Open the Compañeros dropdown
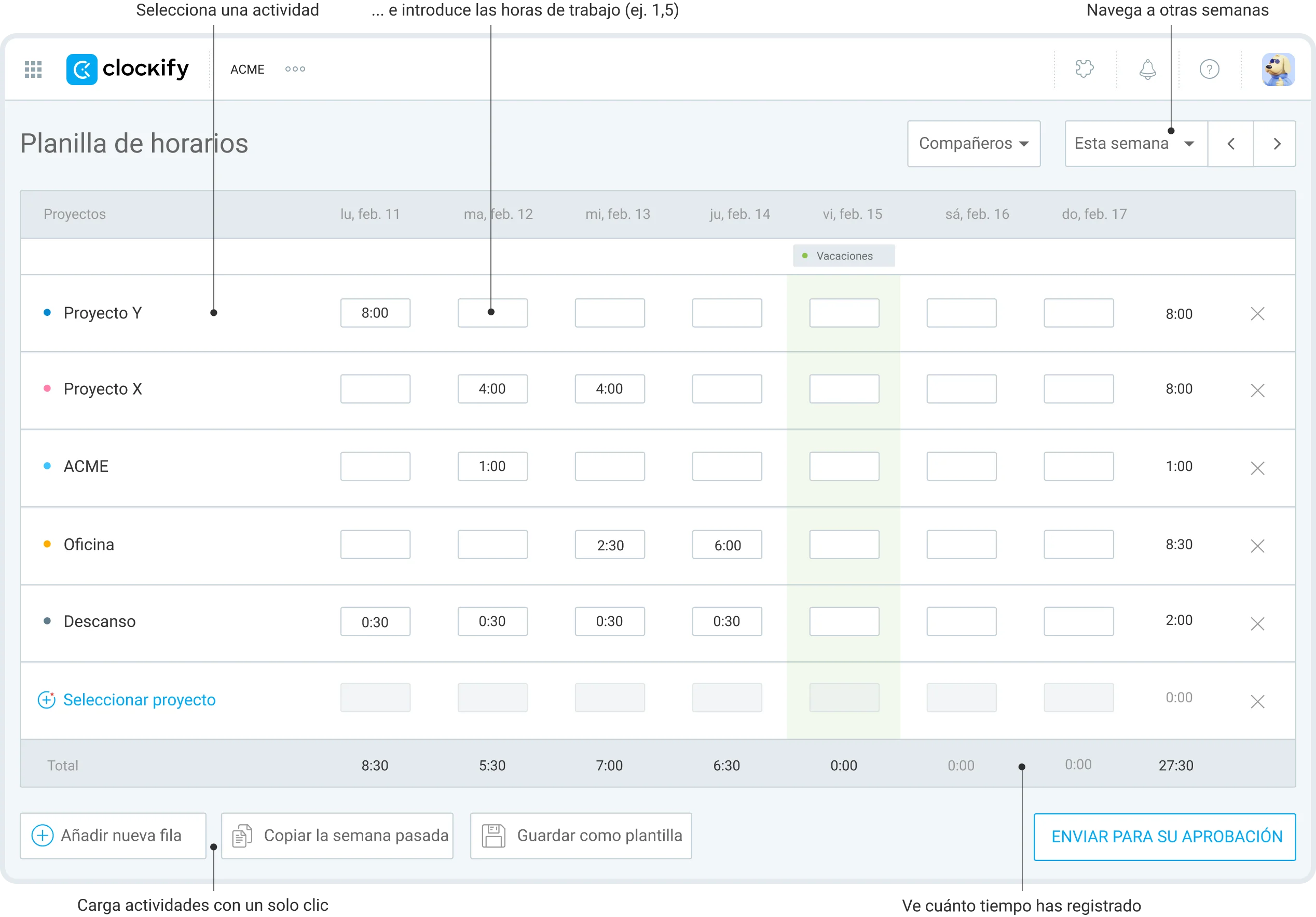The image size is (1316, 917). click(973, 144)
